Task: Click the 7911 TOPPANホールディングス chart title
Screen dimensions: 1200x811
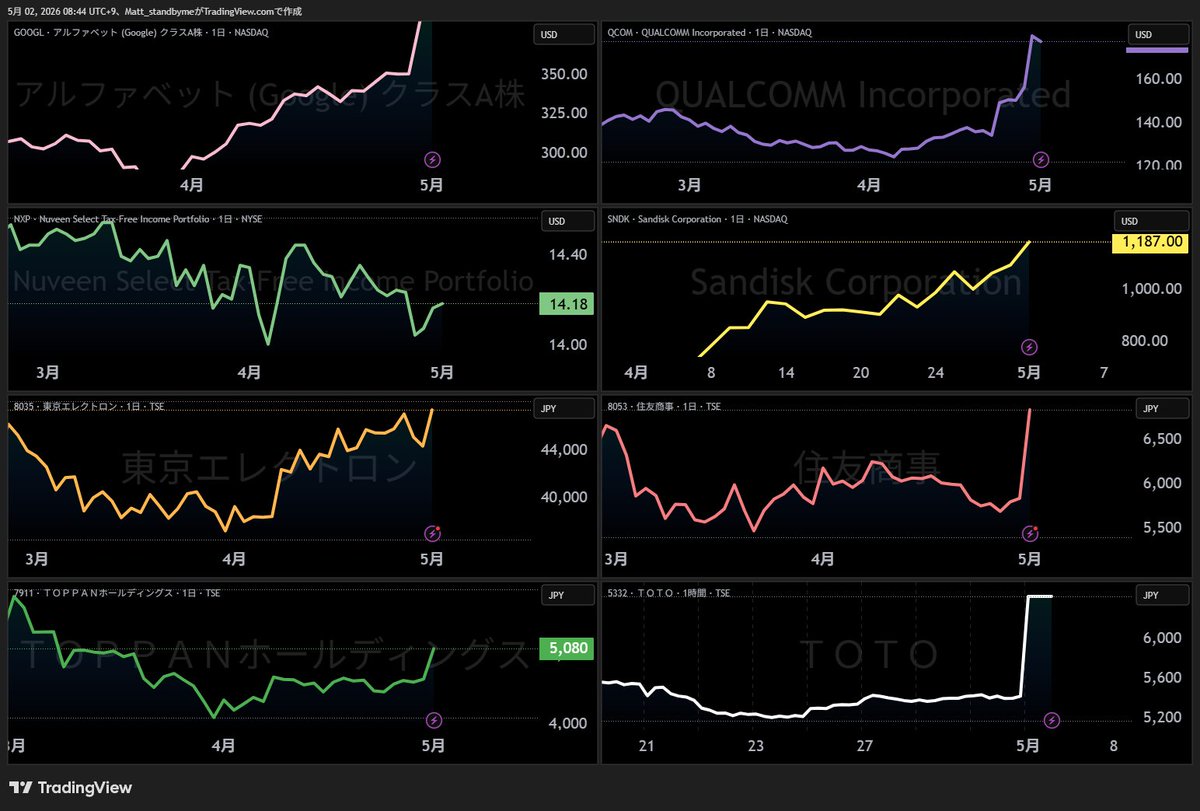Action: click(117, 593)
